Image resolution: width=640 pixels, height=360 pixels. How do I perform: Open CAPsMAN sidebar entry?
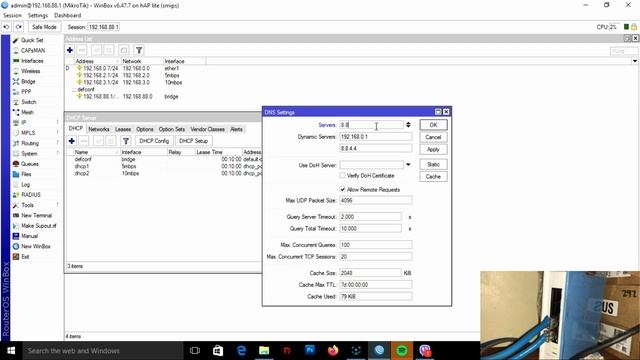(33, 50)
